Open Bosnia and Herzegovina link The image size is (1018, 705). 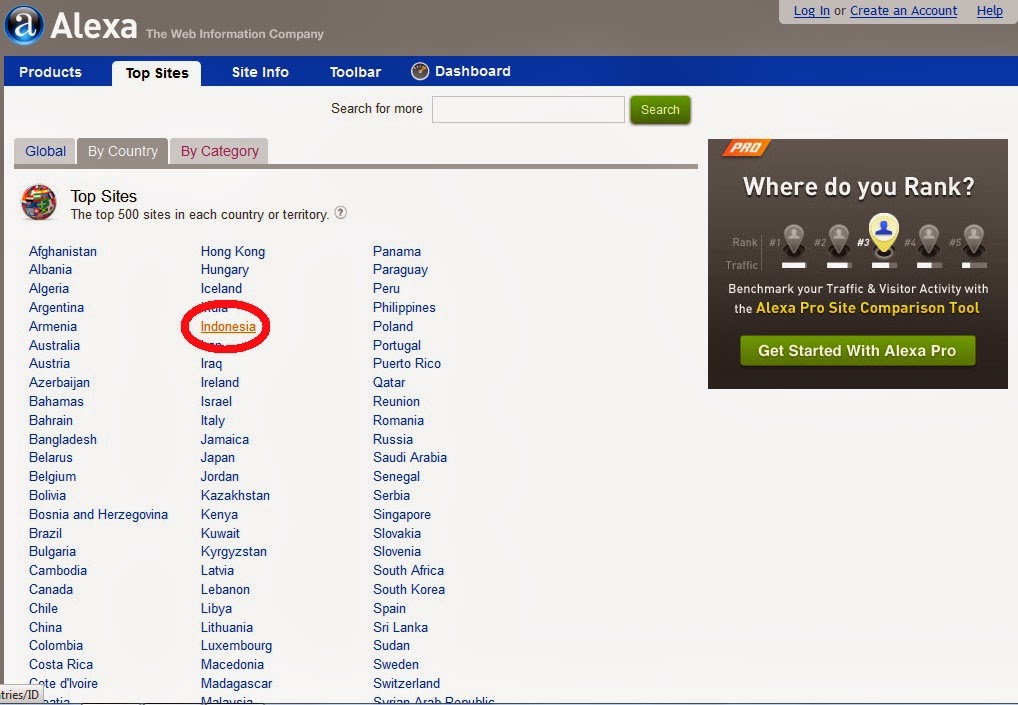coord(98,514)
